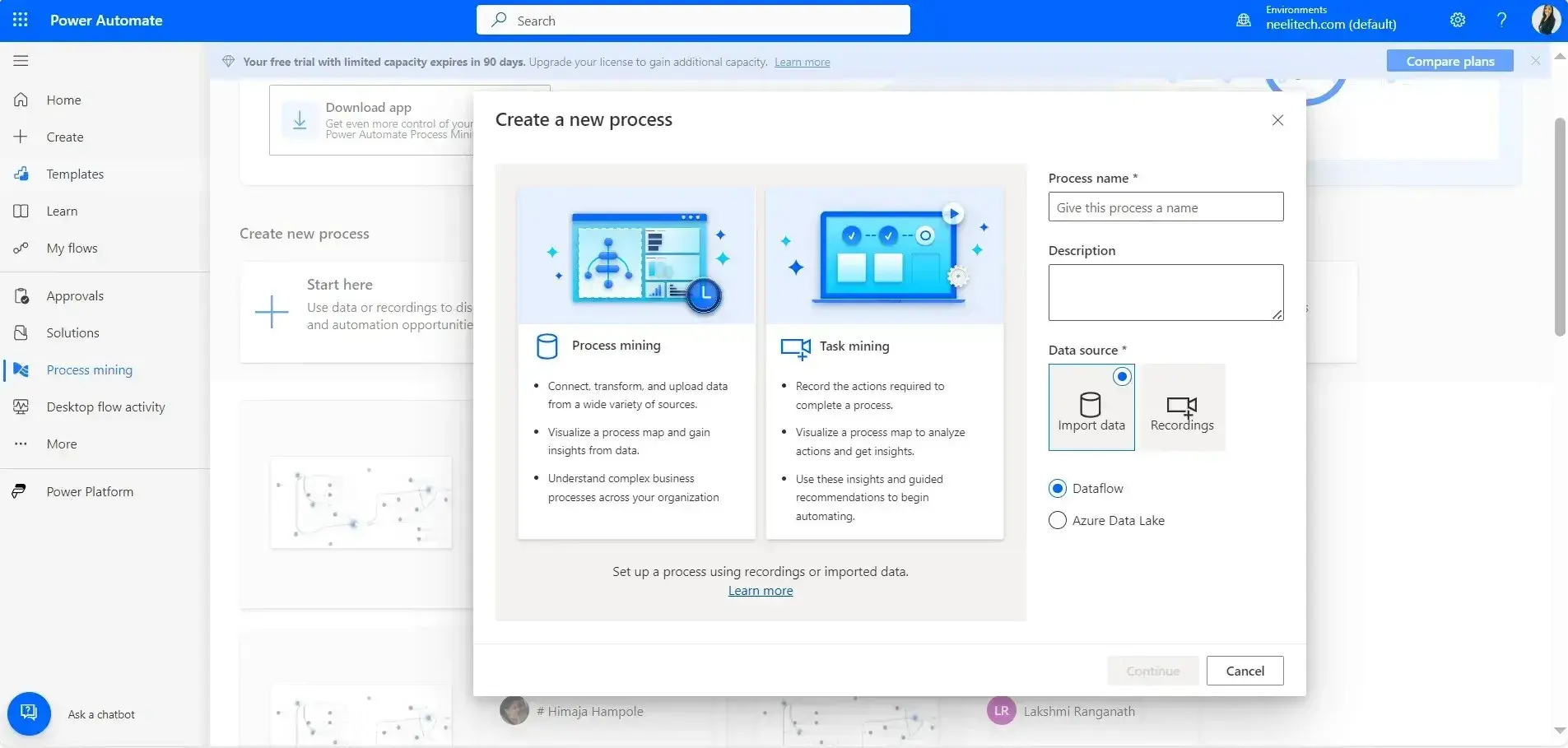This screenshot has width=1568, height=748.
Task: Click the Desktop flow activity icon
Action: 21,407
